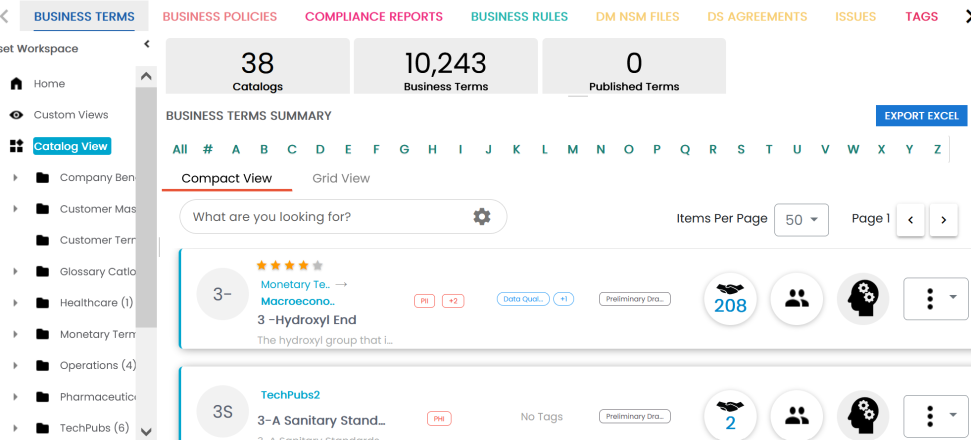
Task: Click the Export Excel button
Action: pyautogui.click(x=921, y=116)
